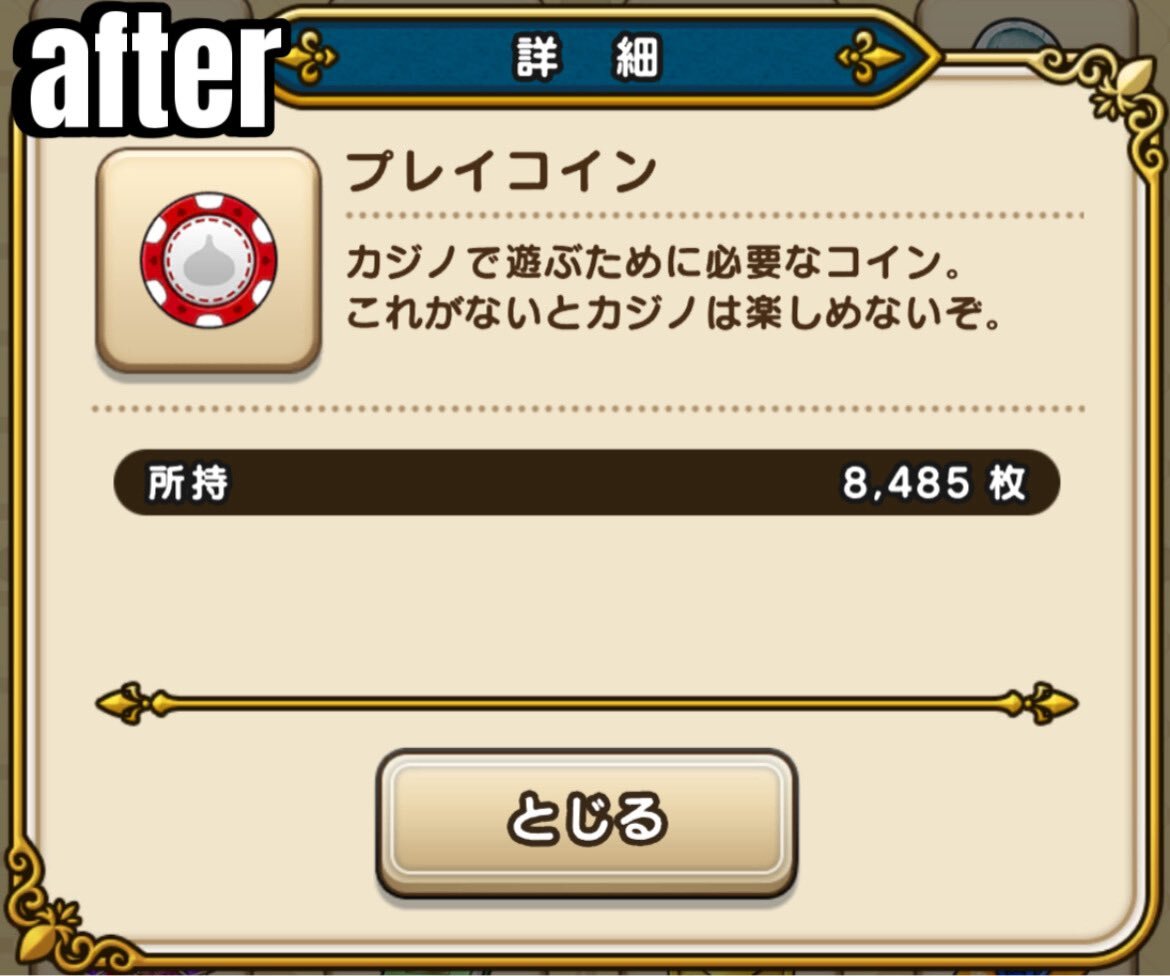Click the gold horizontal divider line

(586, 703)
